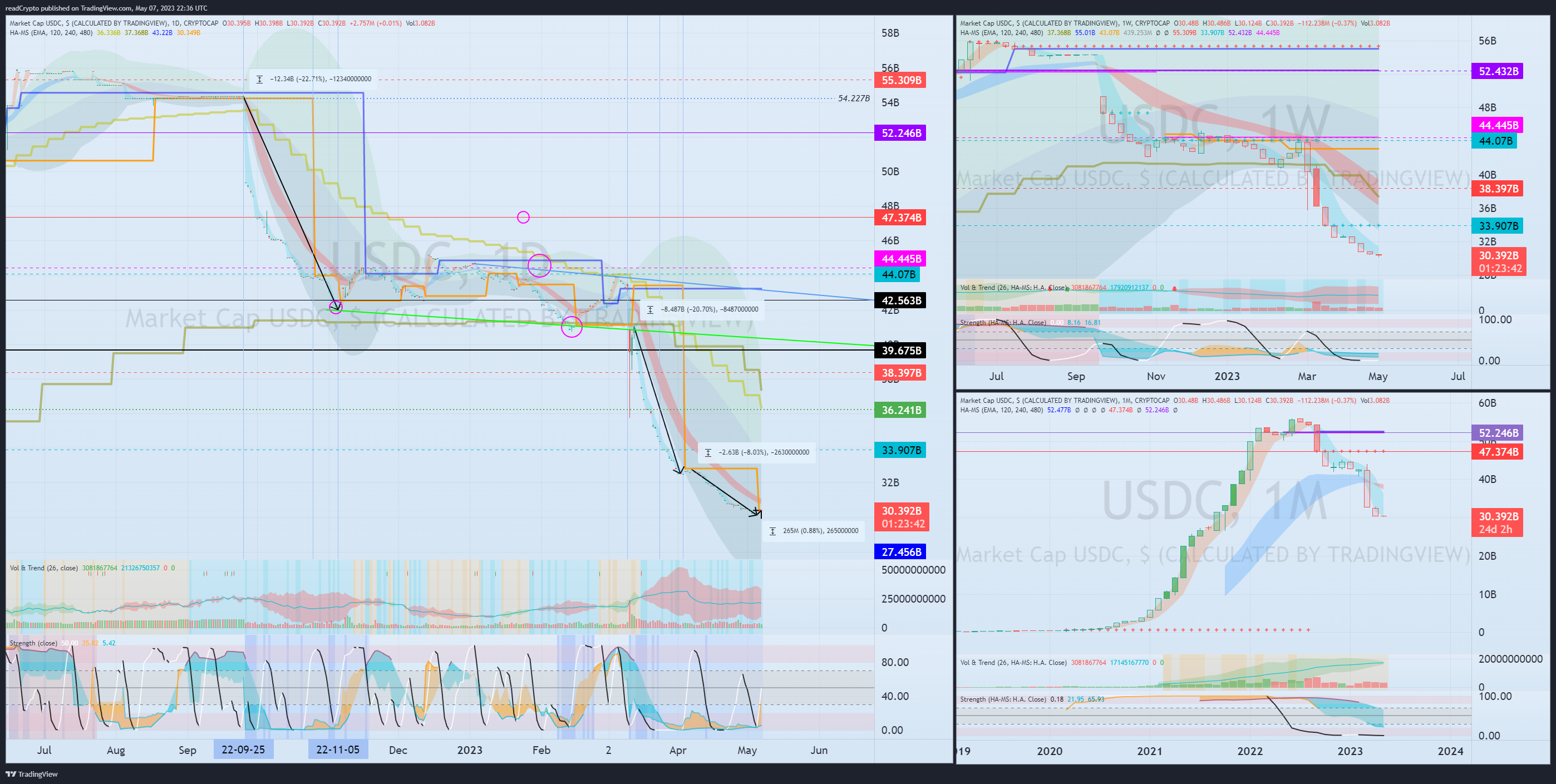Screen dimensions: 1556x784
Task: Click Strength legend on 1M chart
Action: click(1003, 699)
